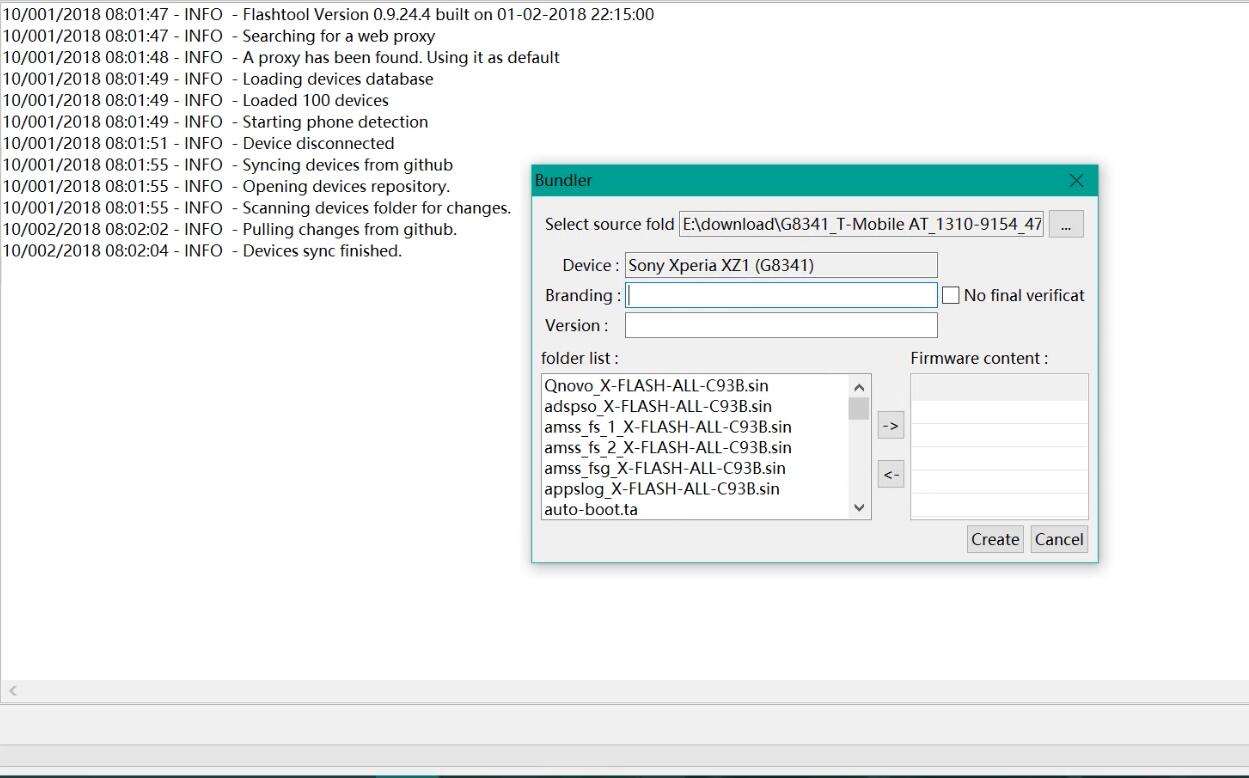Click the 'Devices sync finished.' log line

[x=201, y=251]
